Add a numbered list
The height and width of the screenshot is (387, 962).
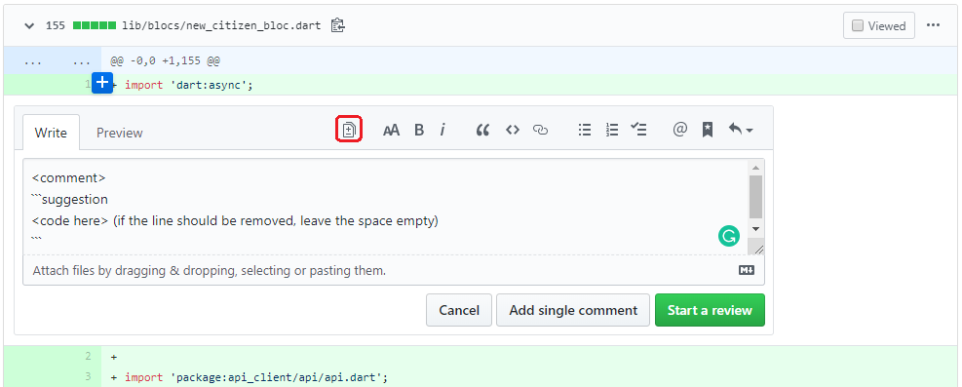tap(612, 130)
